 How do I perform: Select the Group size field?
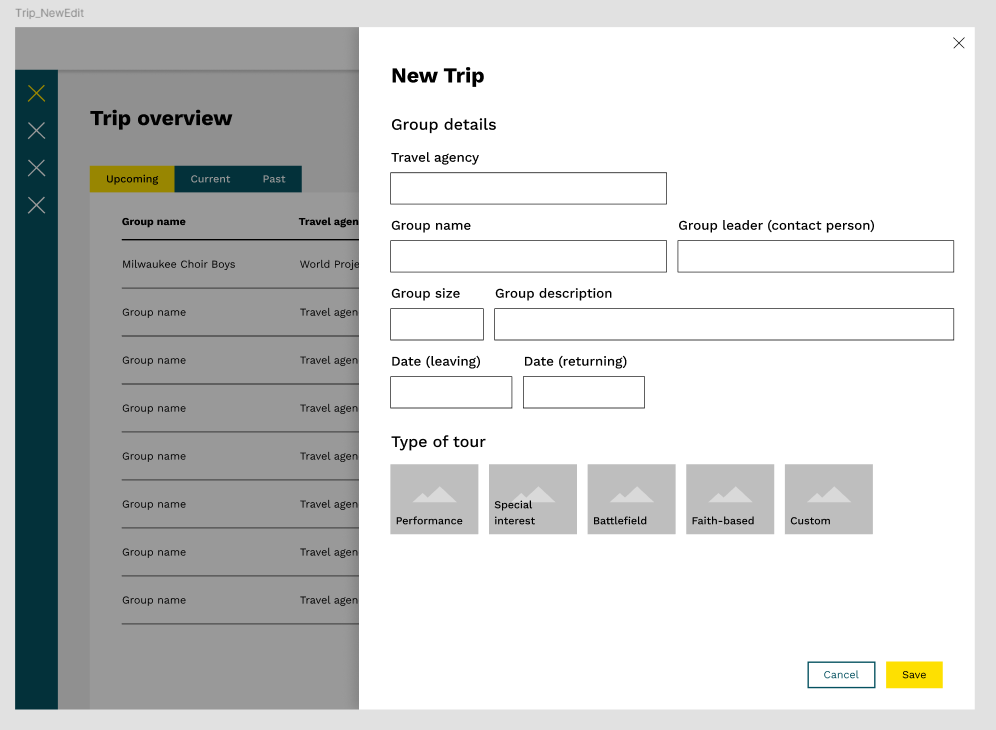437,324
